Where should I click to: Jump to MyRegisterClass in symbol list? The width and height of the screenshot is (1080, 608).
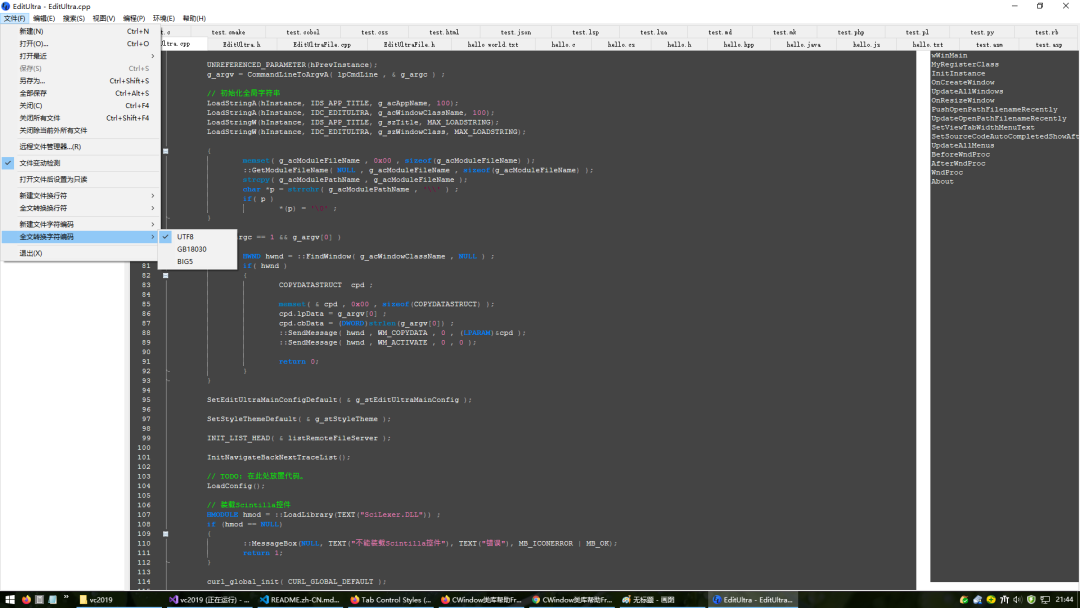point(965,65)
